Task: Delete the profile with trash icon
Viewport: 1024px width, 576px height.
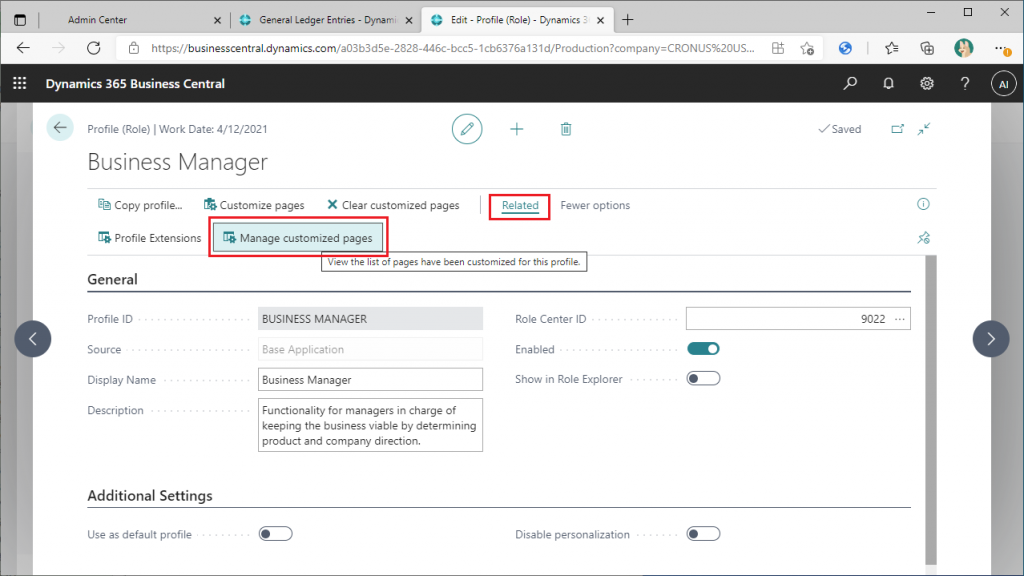Action: coord(566,129)
